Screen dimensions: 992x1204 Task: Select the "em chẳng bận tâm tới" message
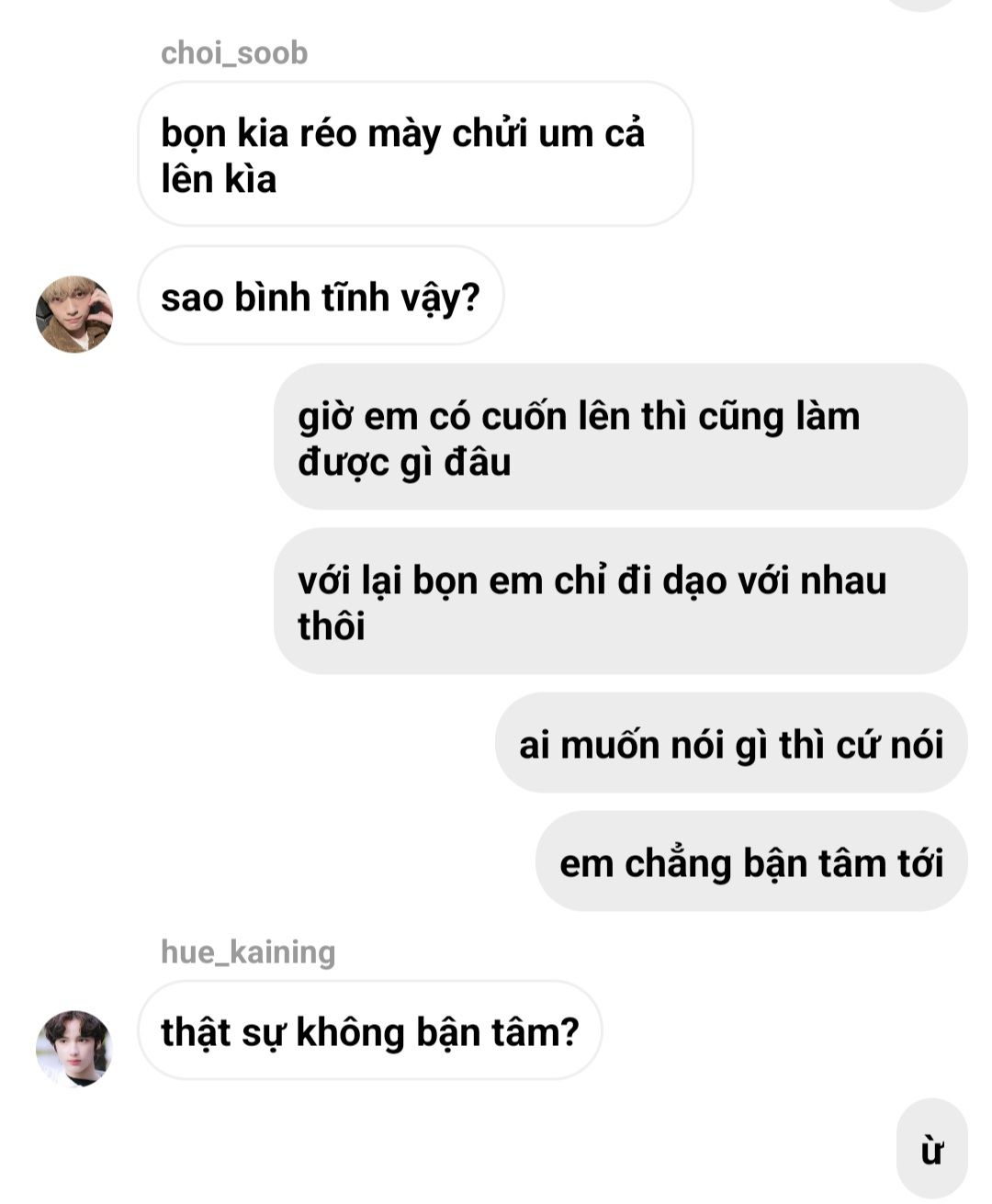click(751, 861)
